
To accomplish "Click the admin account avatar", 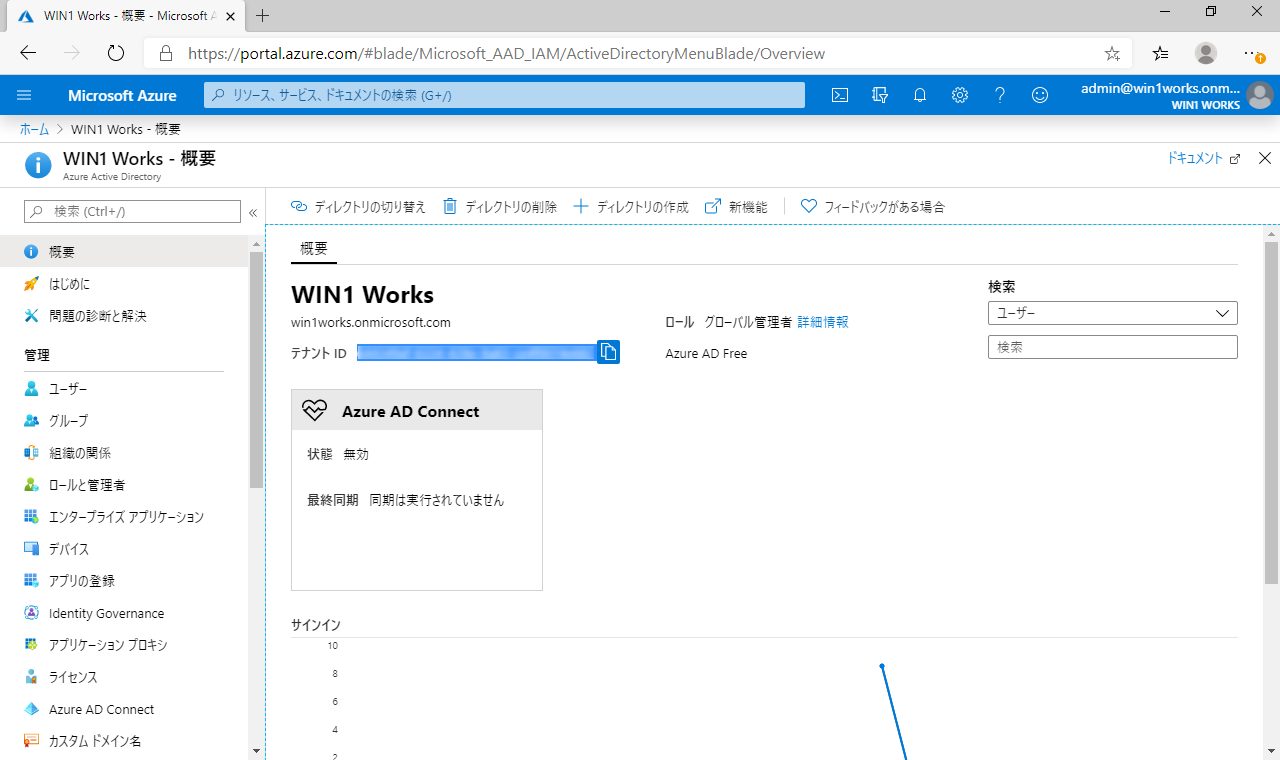I will (1260, 96).
